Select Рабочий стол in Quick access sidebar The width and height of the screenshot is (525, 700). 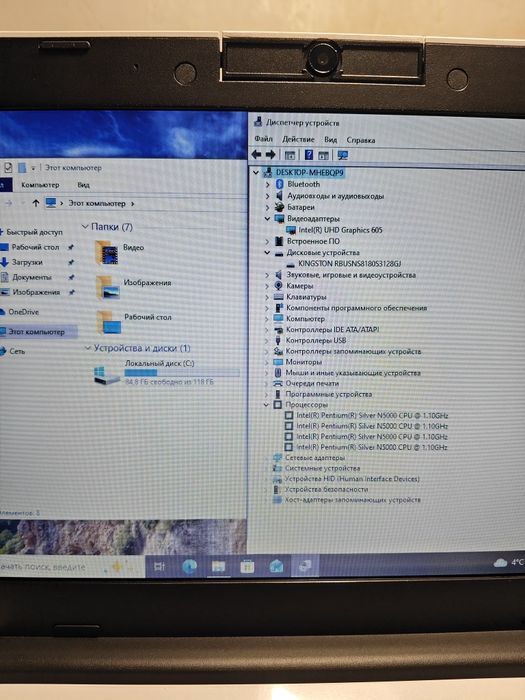pos(35,247)
